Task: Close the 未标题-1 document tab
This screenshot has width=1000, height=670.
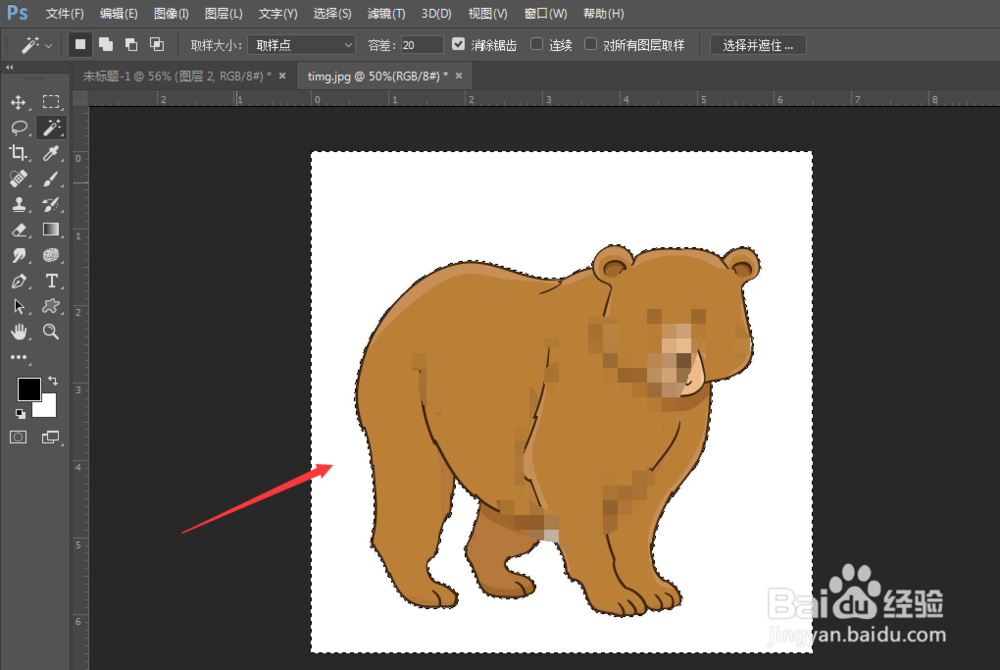Action: click(282, 76)
